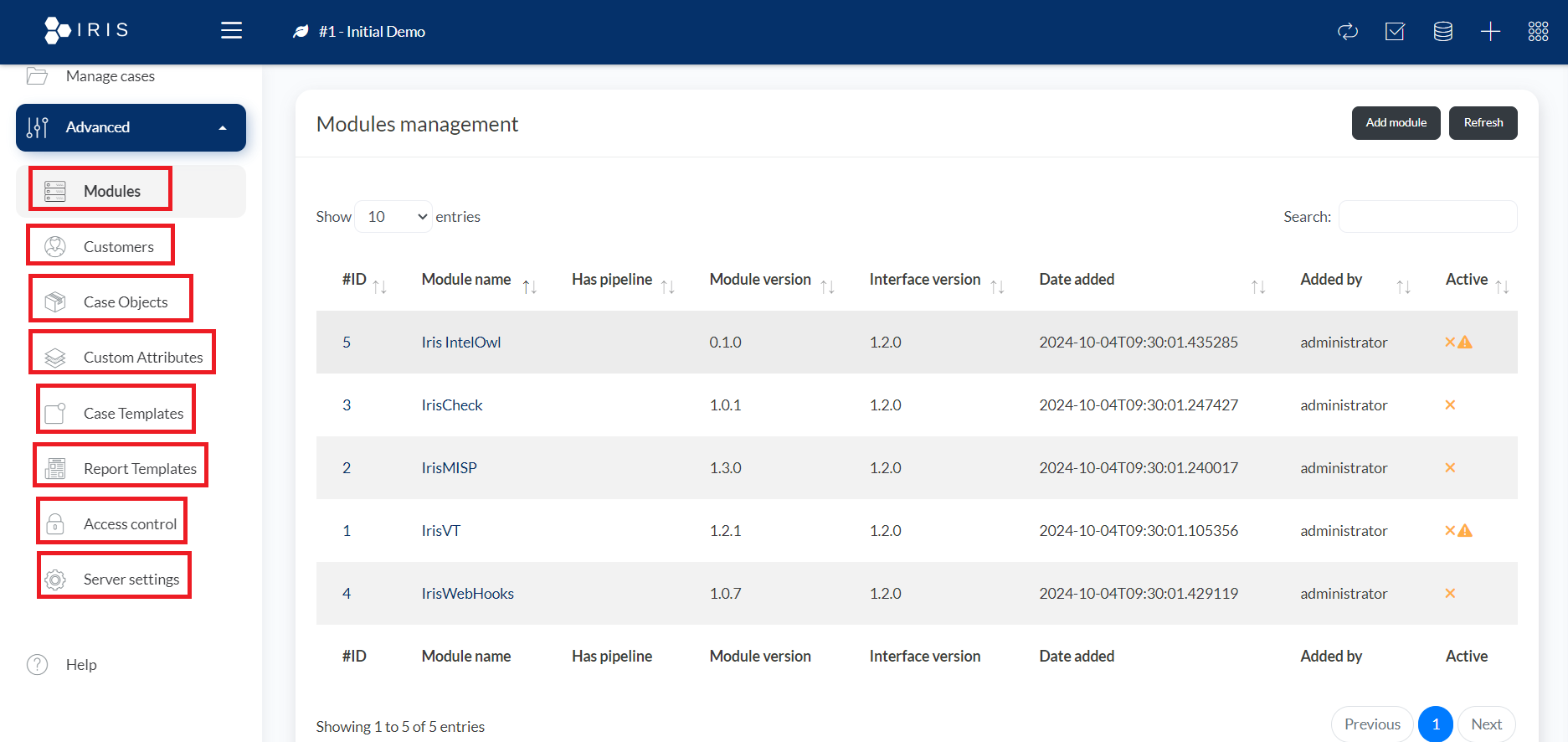Click the Refresh button

pyautogui.click(x=1483, y=123)
